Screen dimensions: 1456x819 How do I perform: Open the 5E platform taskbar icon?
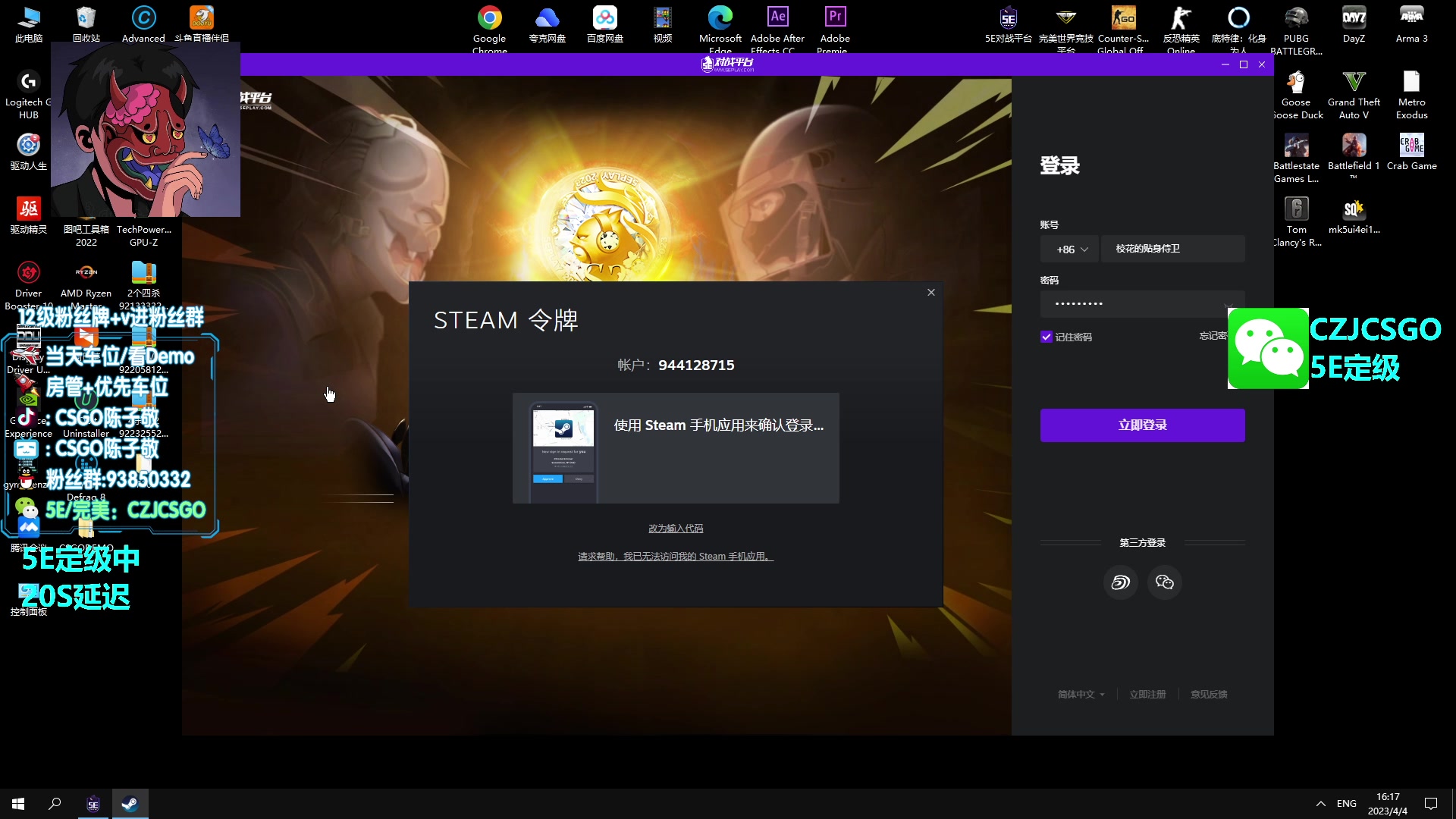click(93, 804)
